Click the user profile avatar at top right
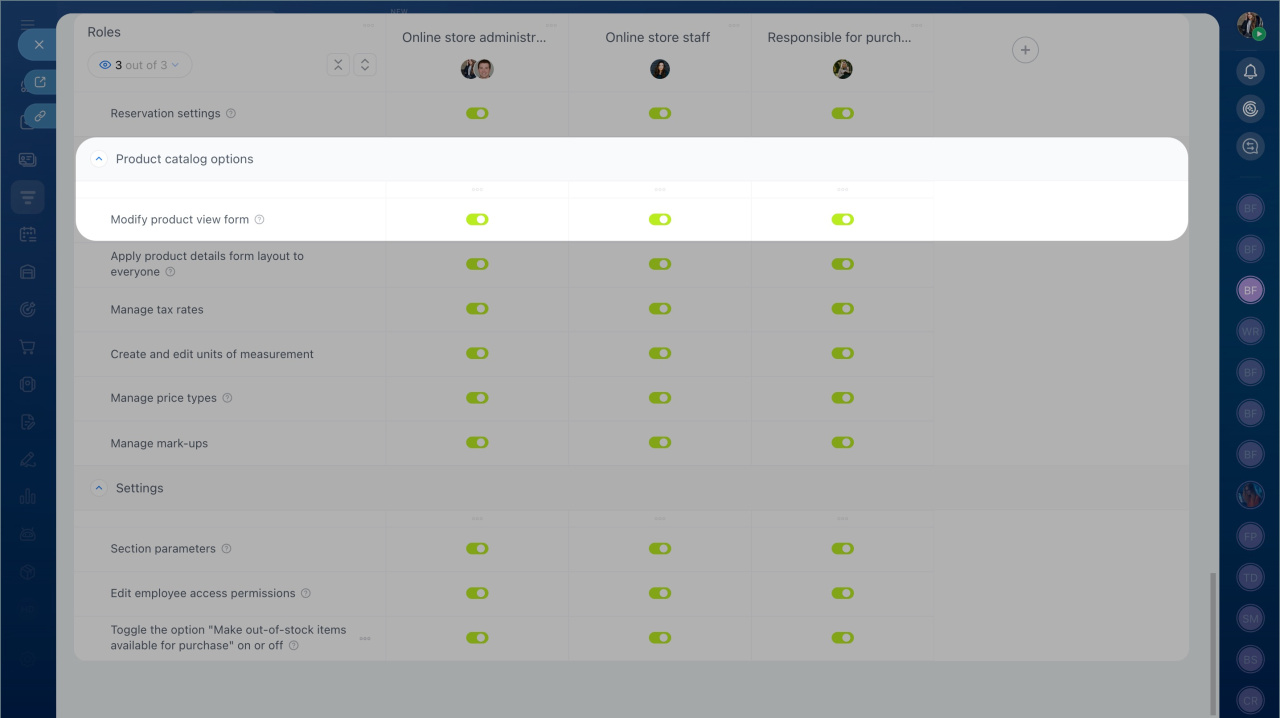The image size is (1280, 718). pos(1249,25)
